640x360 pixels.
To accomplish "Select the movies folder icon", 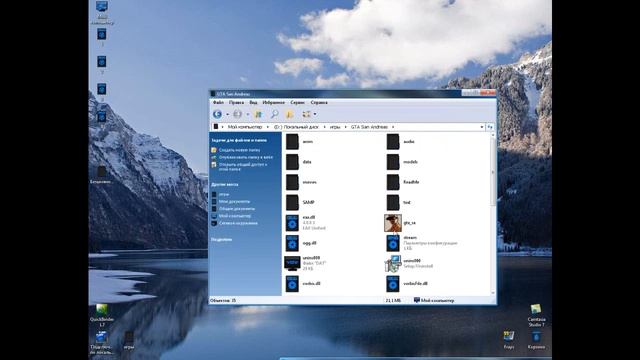I will coord(292,182).
